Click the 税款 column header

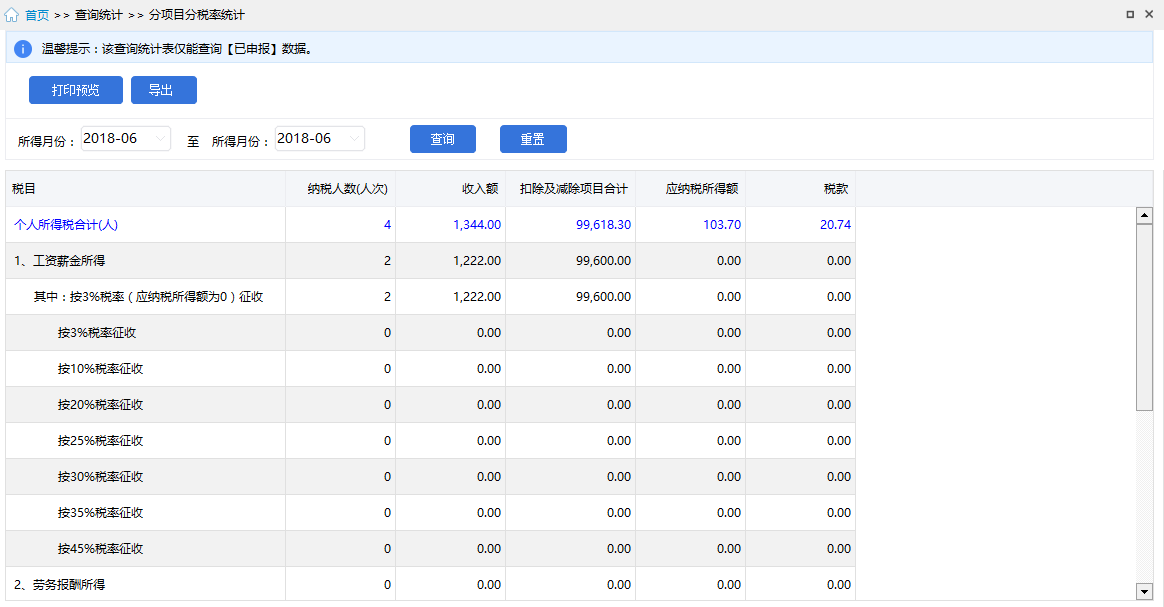coord(801,188)
